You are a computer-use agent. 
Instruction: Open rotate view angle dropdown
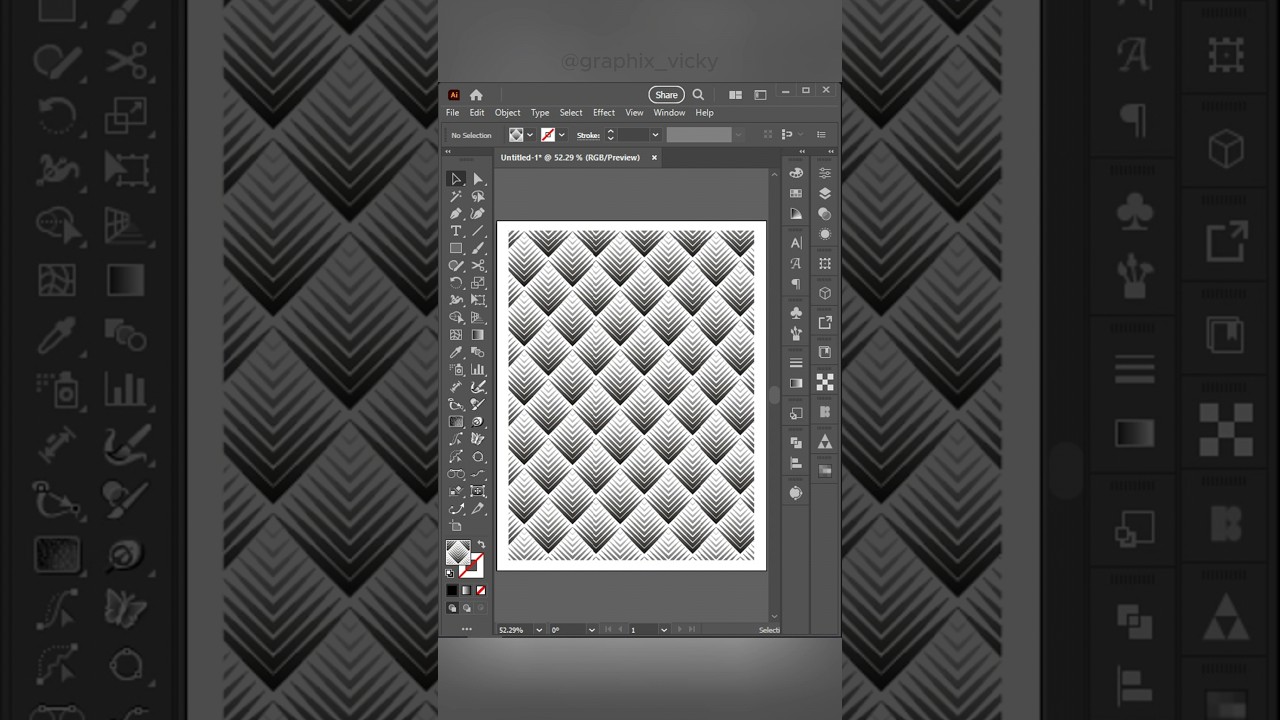(591, 630)
